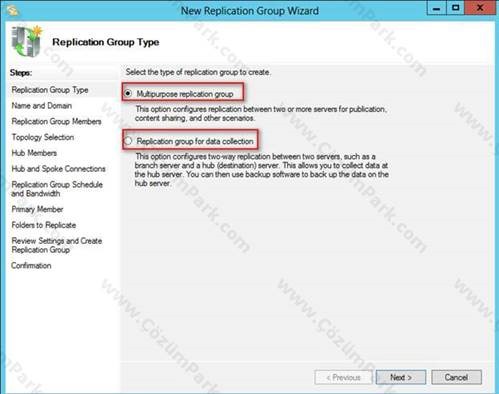499x394 pixels.
Task: Maximize the New Replication Group Wizard window
Action: click(455, 8)
